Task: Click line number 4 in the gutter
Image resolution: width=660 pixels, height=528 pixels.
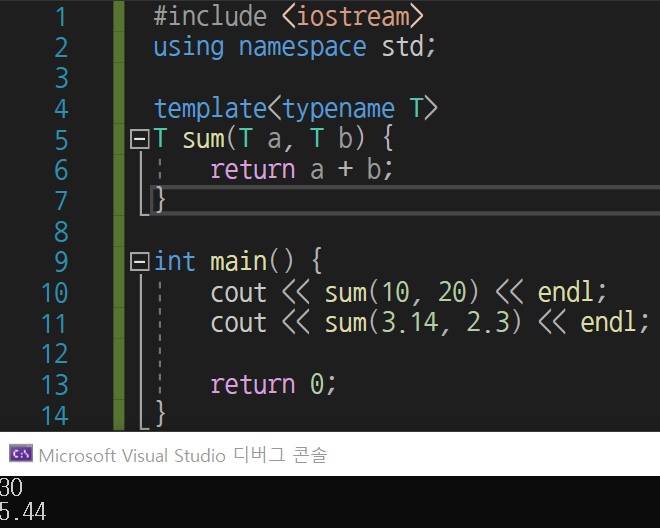Action: [61, 109]
